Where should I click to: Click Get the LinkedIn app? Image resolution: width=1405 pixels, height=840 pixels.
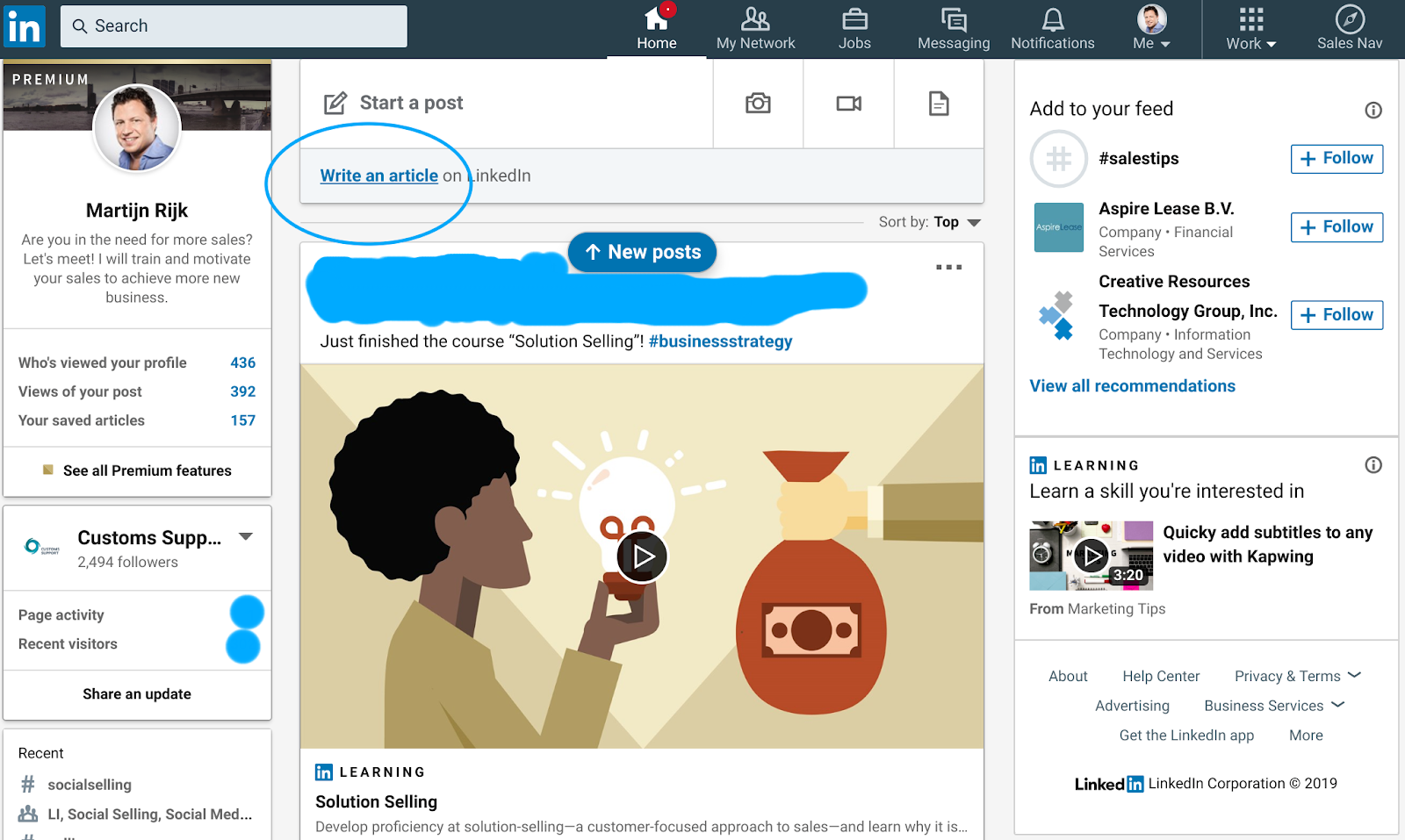[1186, 736]
